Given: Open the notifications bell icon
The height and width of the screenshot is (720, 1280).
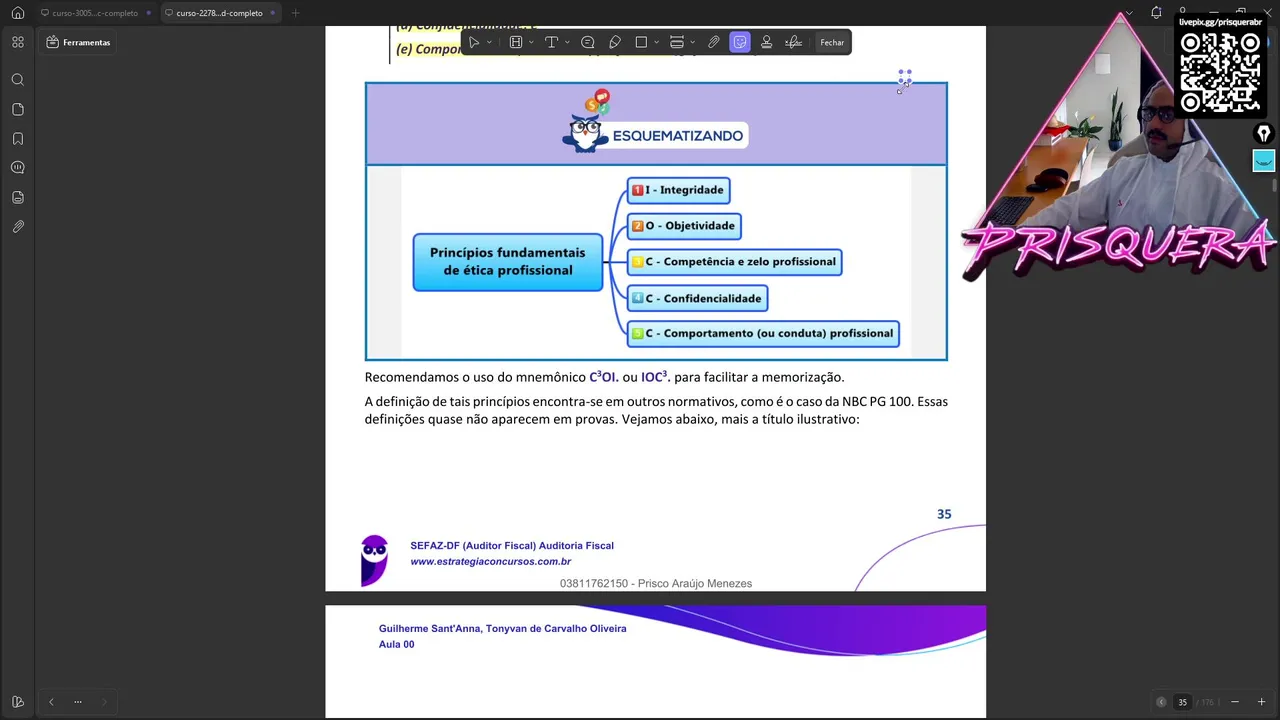Looking at the screenshot, I should click(x=1156, y=13).
